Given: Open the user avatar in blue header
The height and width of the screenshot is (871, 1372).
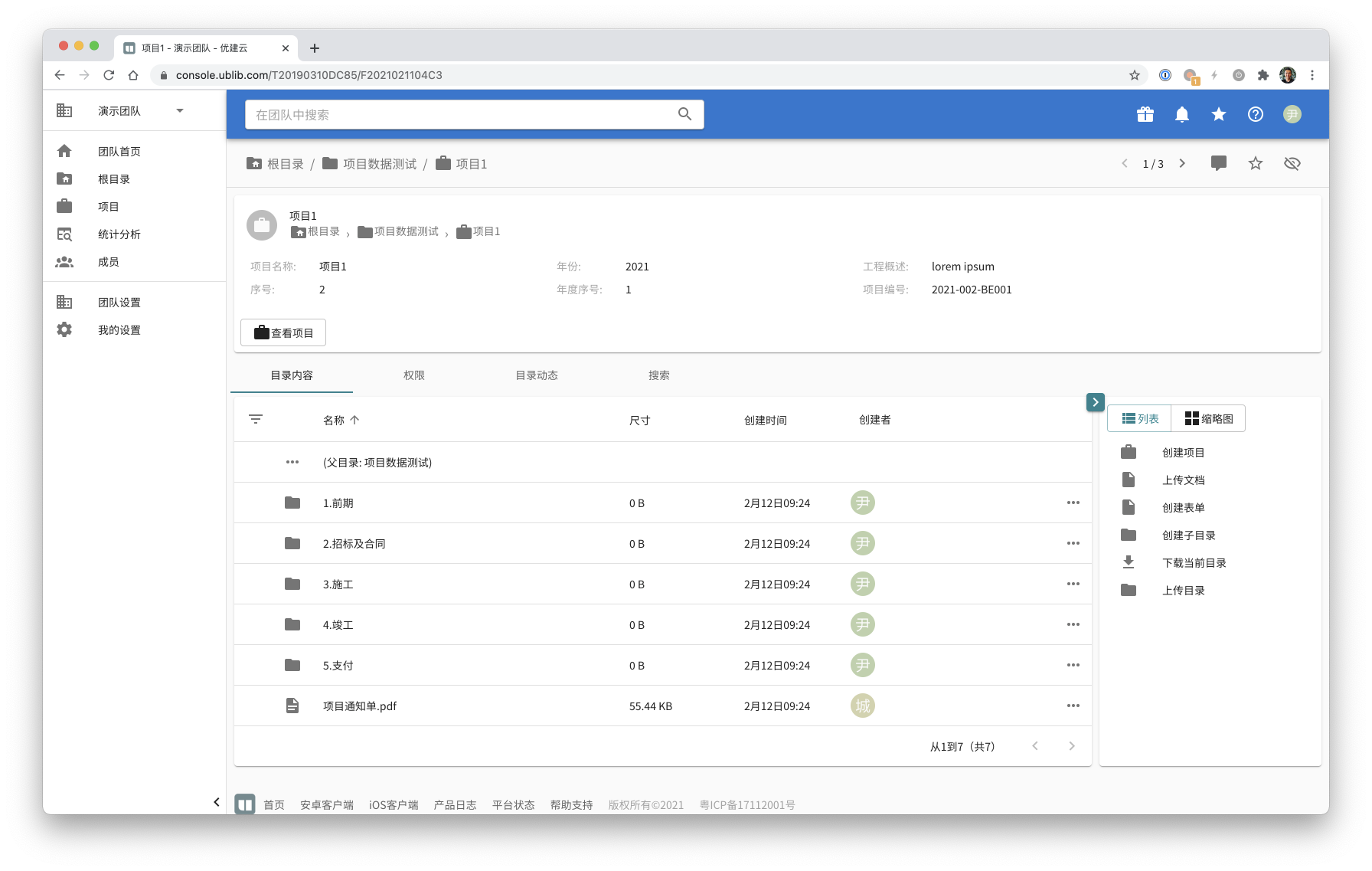Looking at the screenshot, I should 1292,114.
